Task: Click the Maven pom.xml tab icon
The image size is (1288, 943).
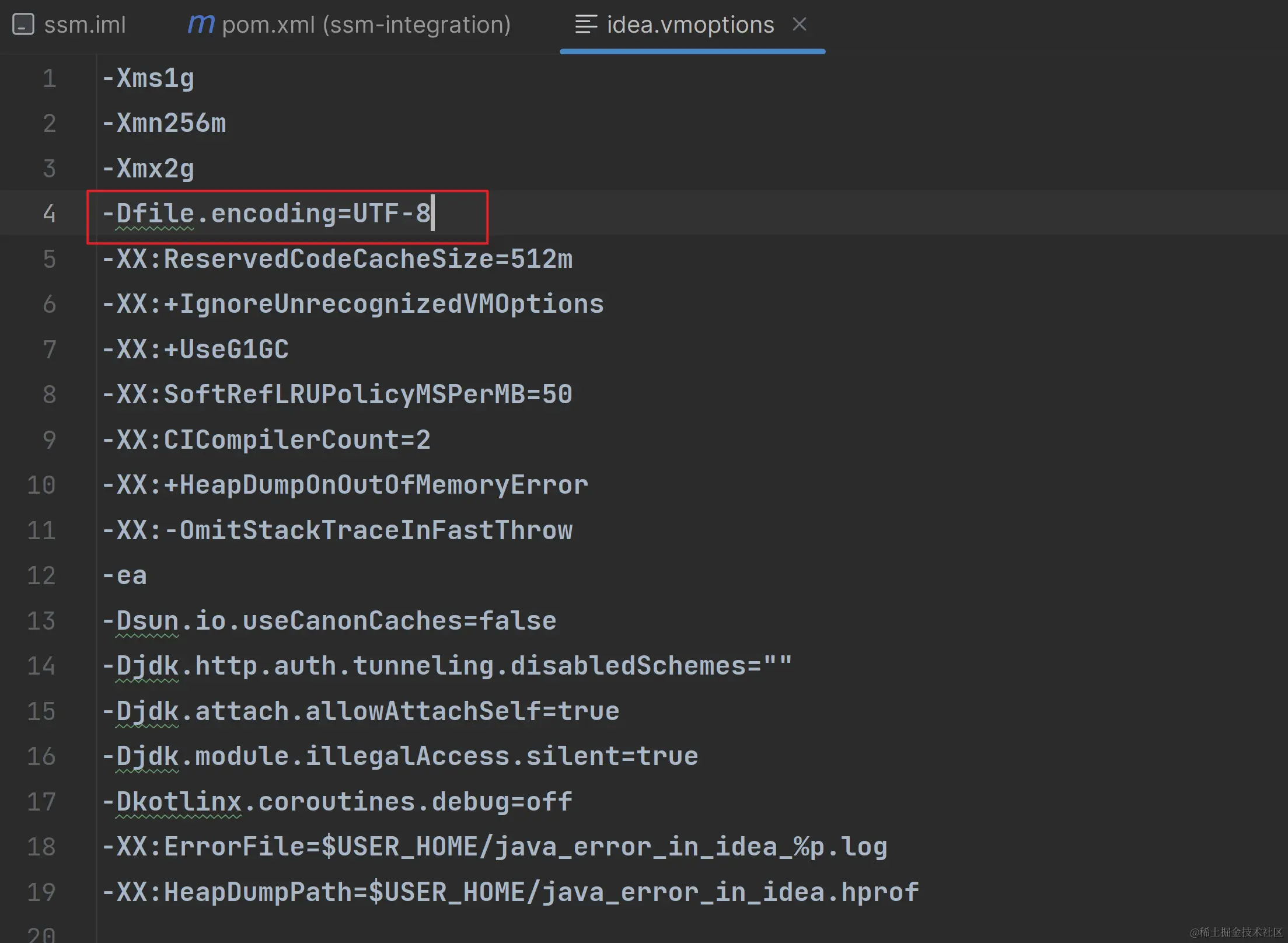Action: tap(201, 25)
